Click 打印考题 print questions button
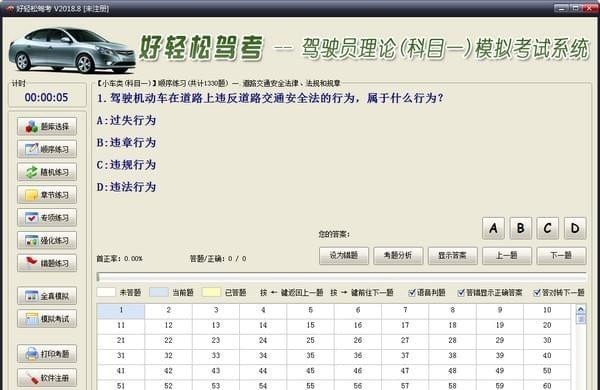This screenshot has width=600, height=390. (47, 354)
